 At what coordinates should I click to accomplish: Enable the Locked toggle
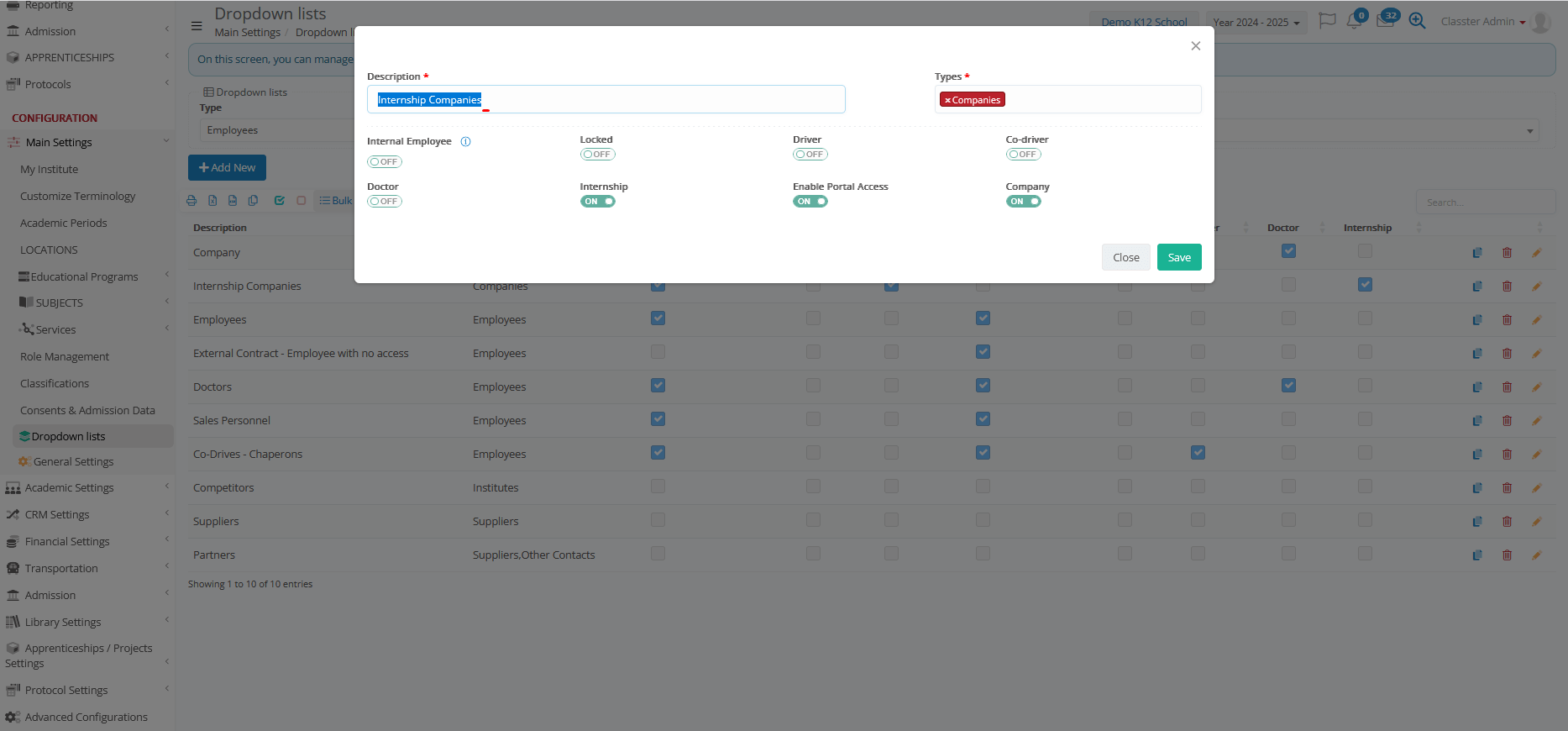coord(597,155)
